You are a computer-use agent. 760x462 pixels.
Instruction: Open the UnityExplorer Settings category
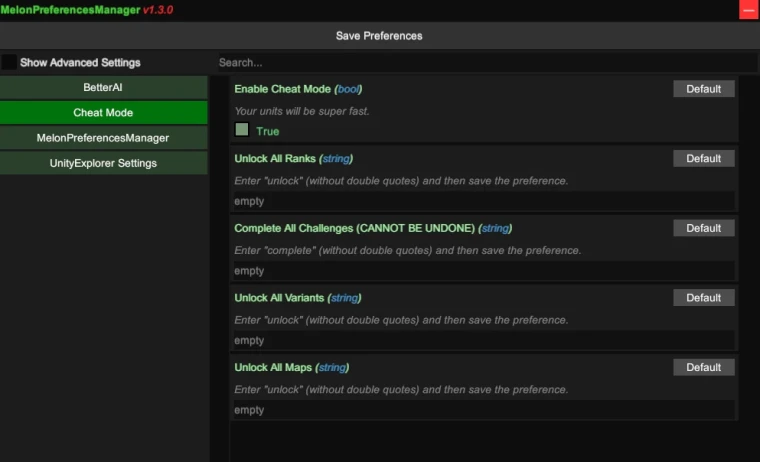point(103,163)
